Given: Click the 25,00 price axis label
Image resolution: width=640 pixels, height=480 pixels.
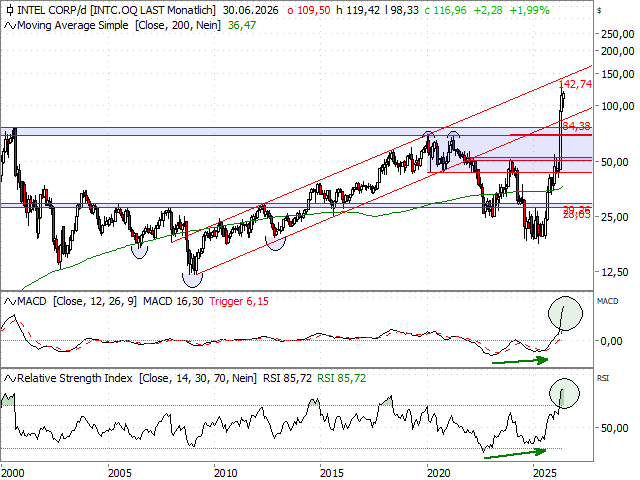Looking at the screenshot, I should pyautogui.click(x=614, y=217).
